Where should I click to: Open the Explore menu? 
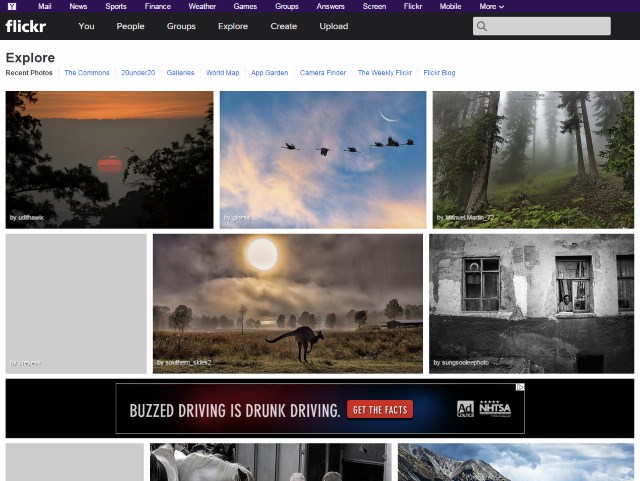point(233,26)
